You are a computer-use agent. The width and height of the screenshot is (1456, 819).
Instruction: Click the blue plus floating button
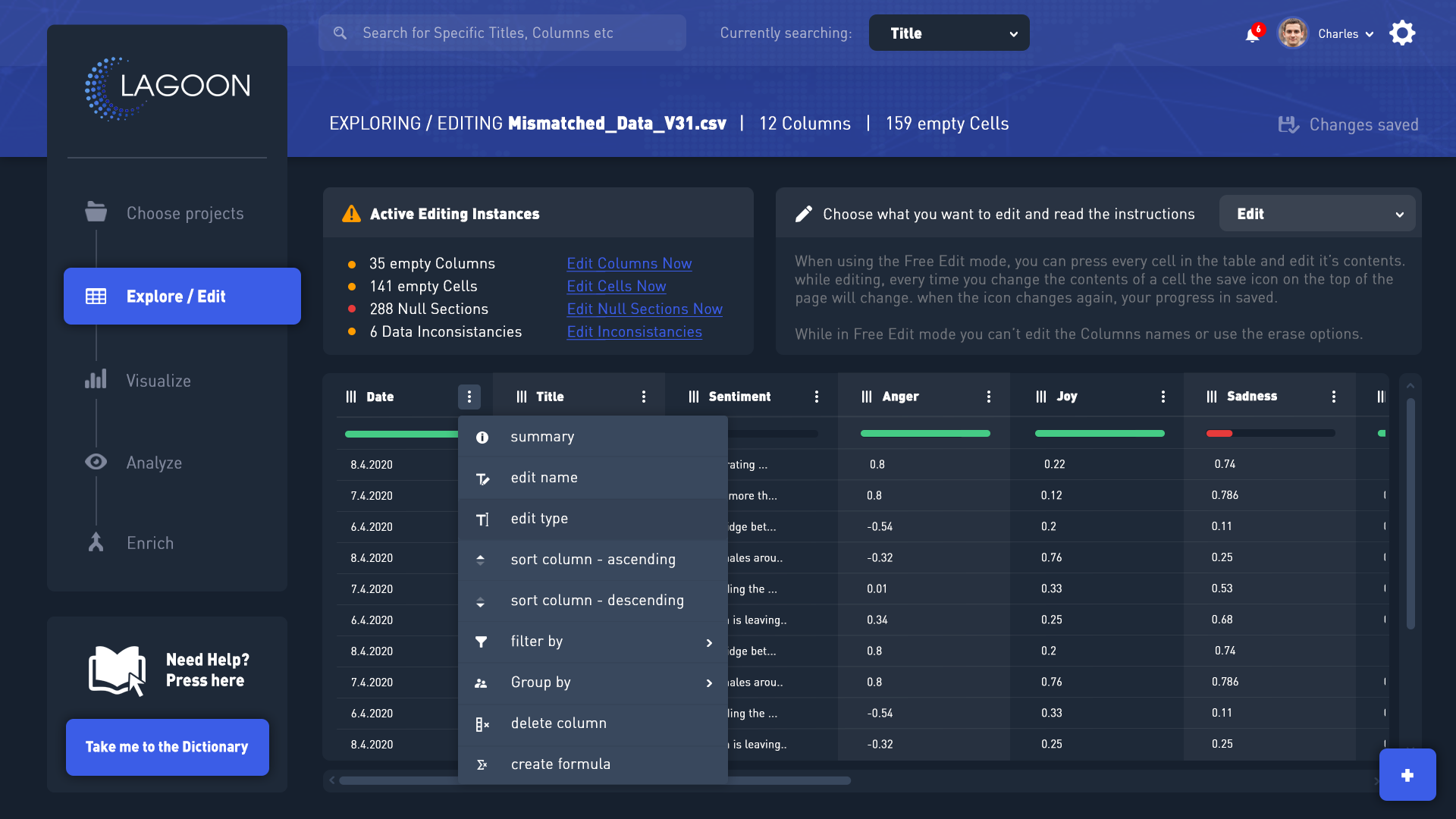pyautogui.click(x=1407, y=775)
